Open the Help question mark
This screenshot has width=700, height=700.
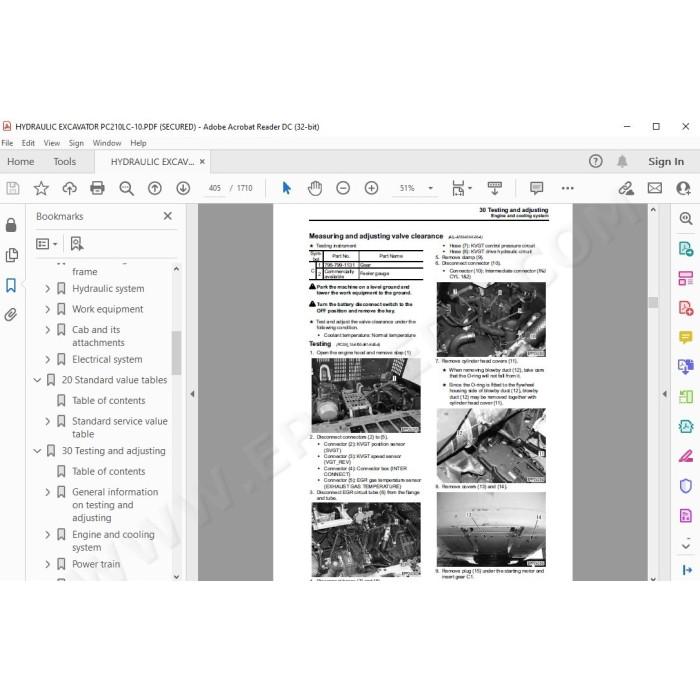596,161
